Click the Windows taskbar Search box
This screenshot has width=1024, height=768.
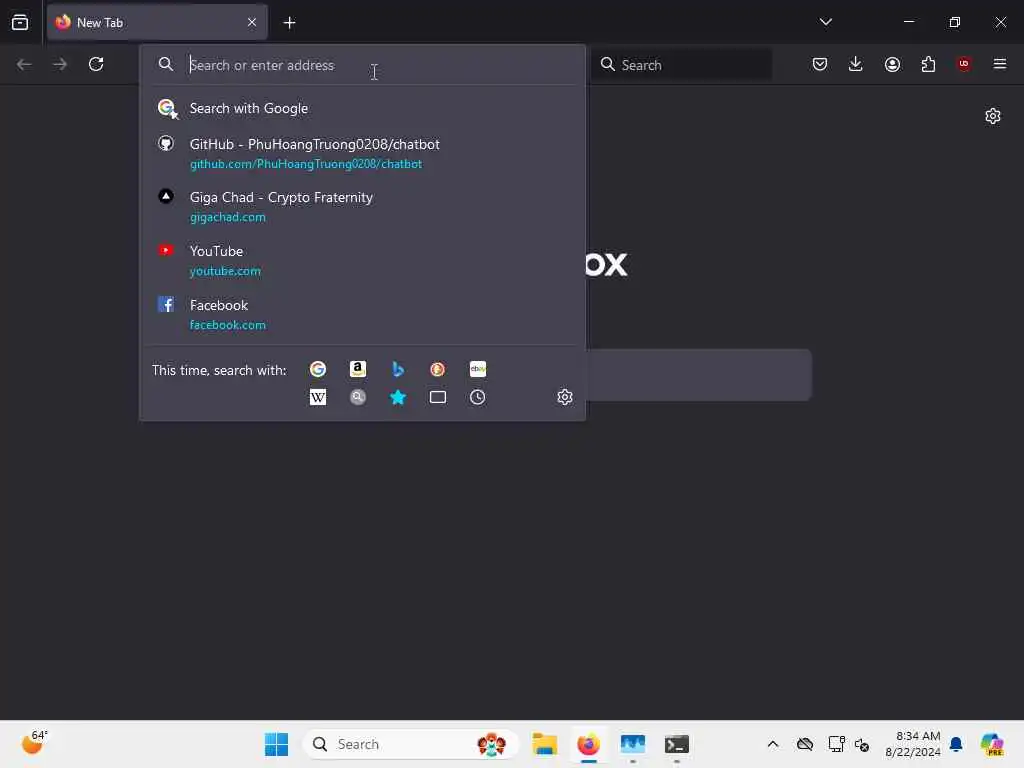[410, 744]
